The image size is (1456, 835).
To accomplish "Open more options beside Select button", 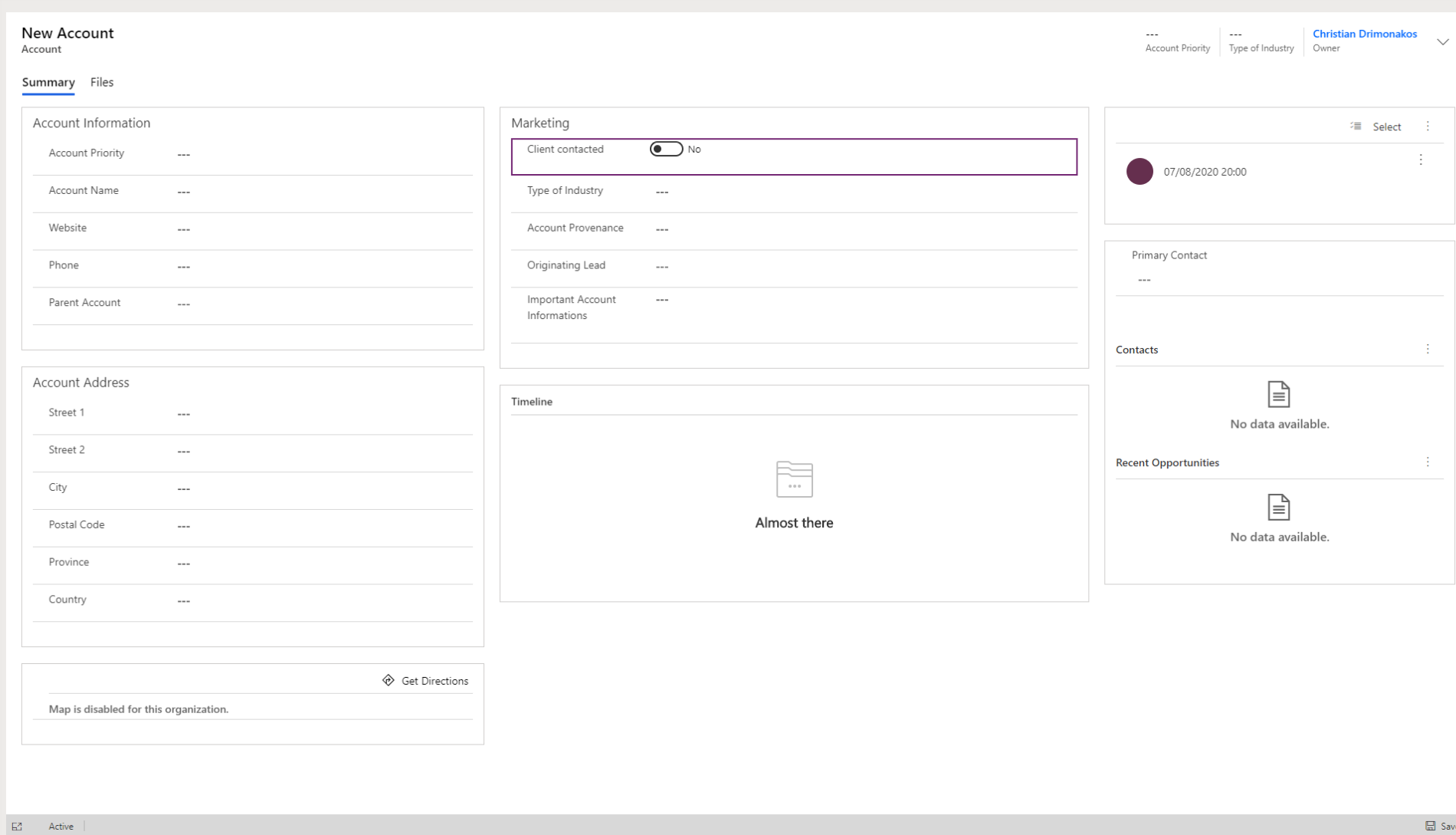I will 1428,127.
